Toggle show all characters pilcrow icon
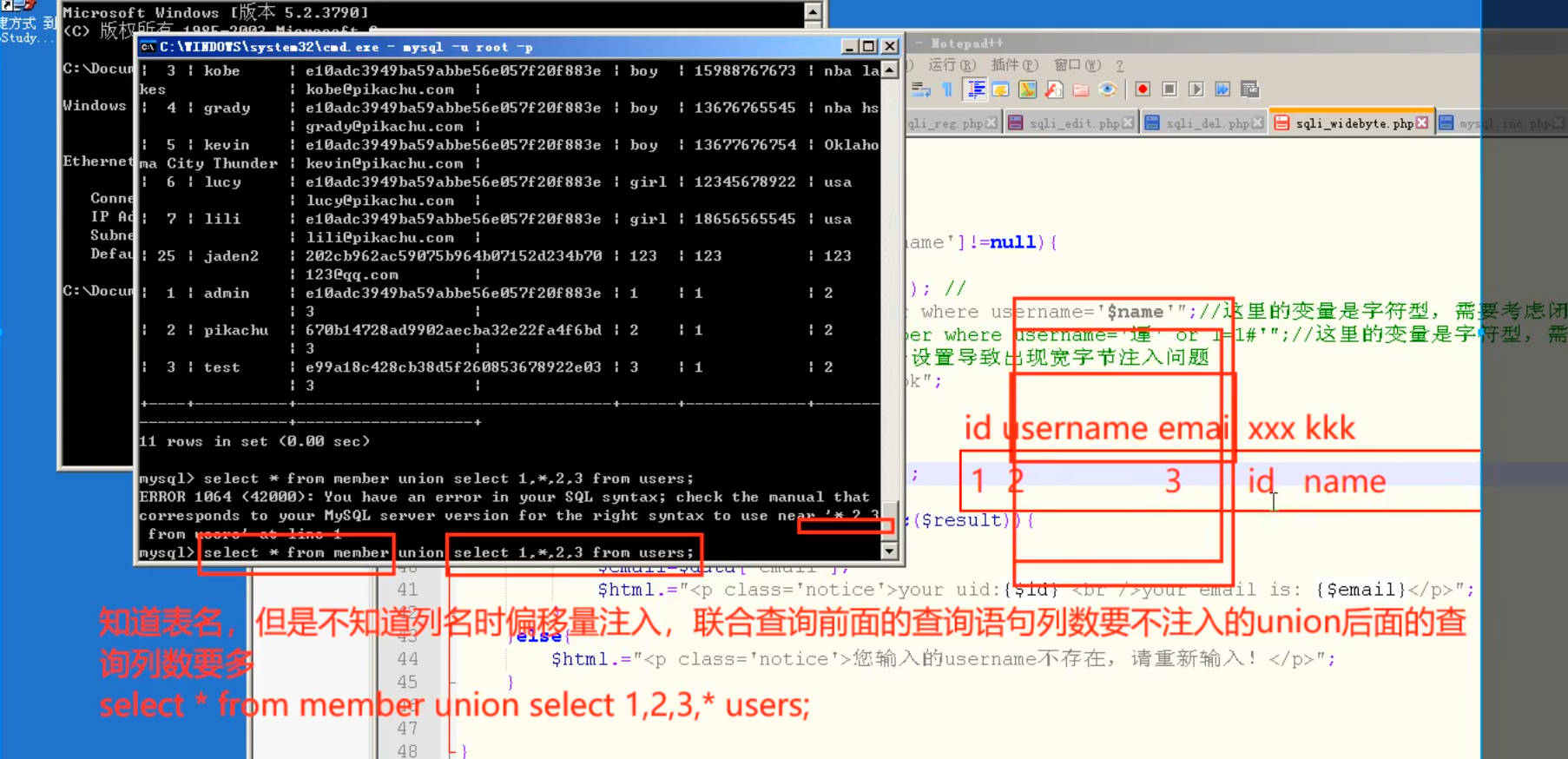The height and width of the screenshot is (759, 1568). pos(947,89)
